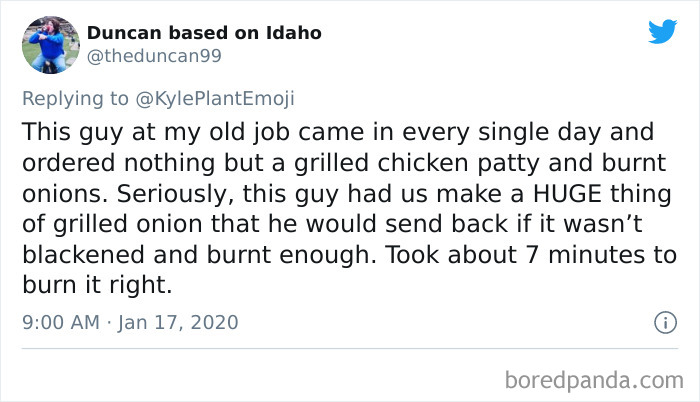This screenshot has width=700, height=402.
Task: Click the word Idaho in display name
Action: [294, 33]
